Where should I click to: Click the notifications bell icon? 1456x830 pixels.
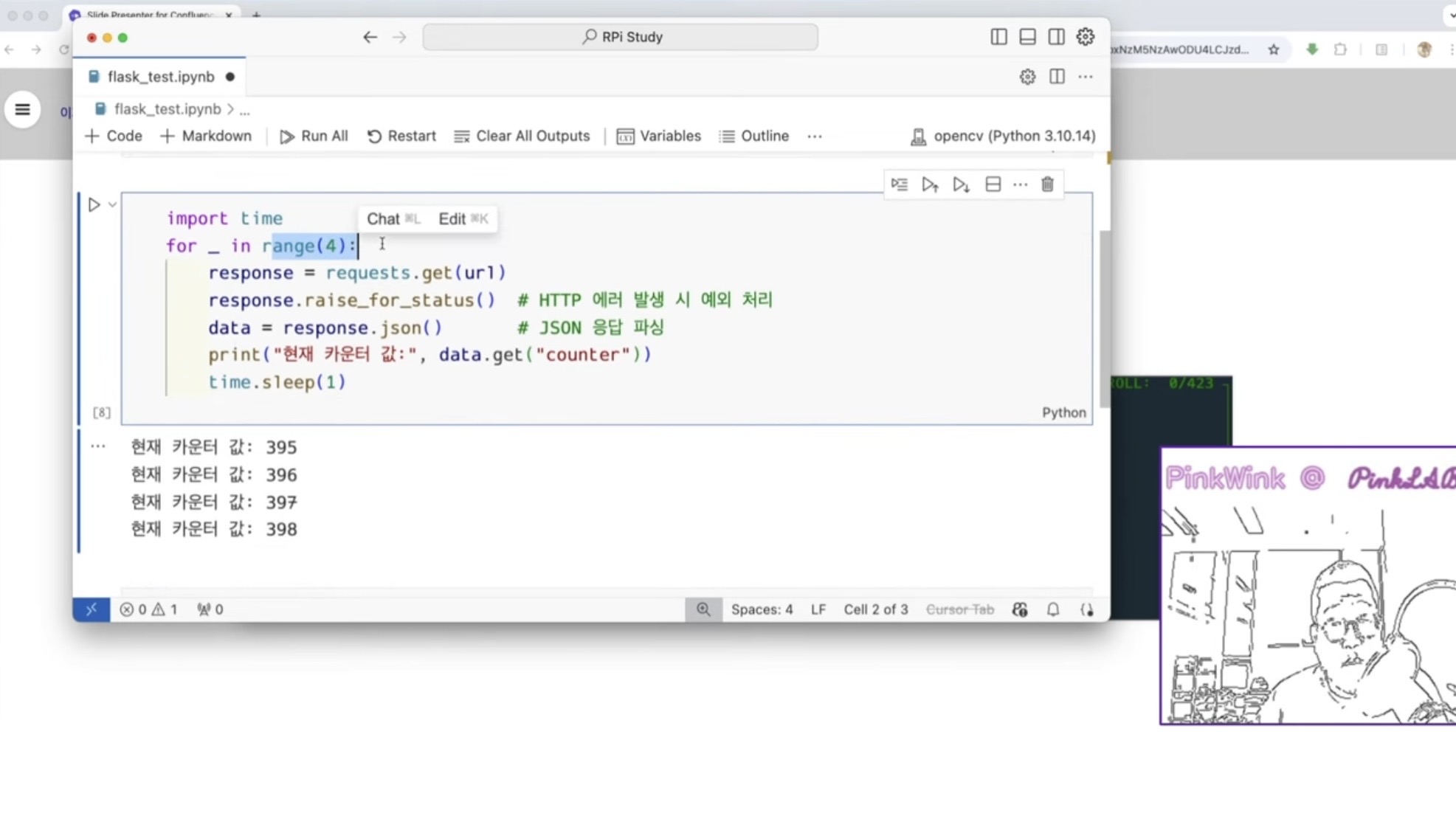click(1053, 609)
